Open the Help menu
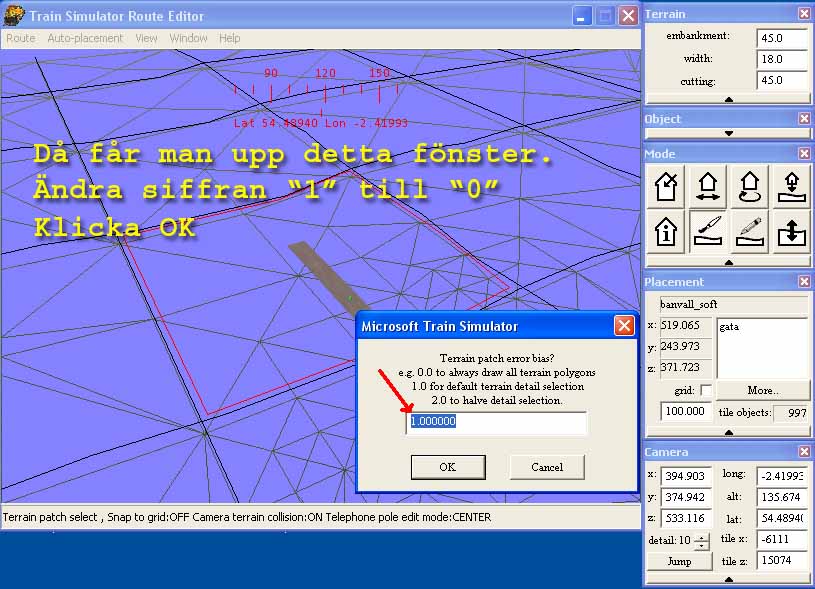The image size is (815, 589). (x=229, y=38)
